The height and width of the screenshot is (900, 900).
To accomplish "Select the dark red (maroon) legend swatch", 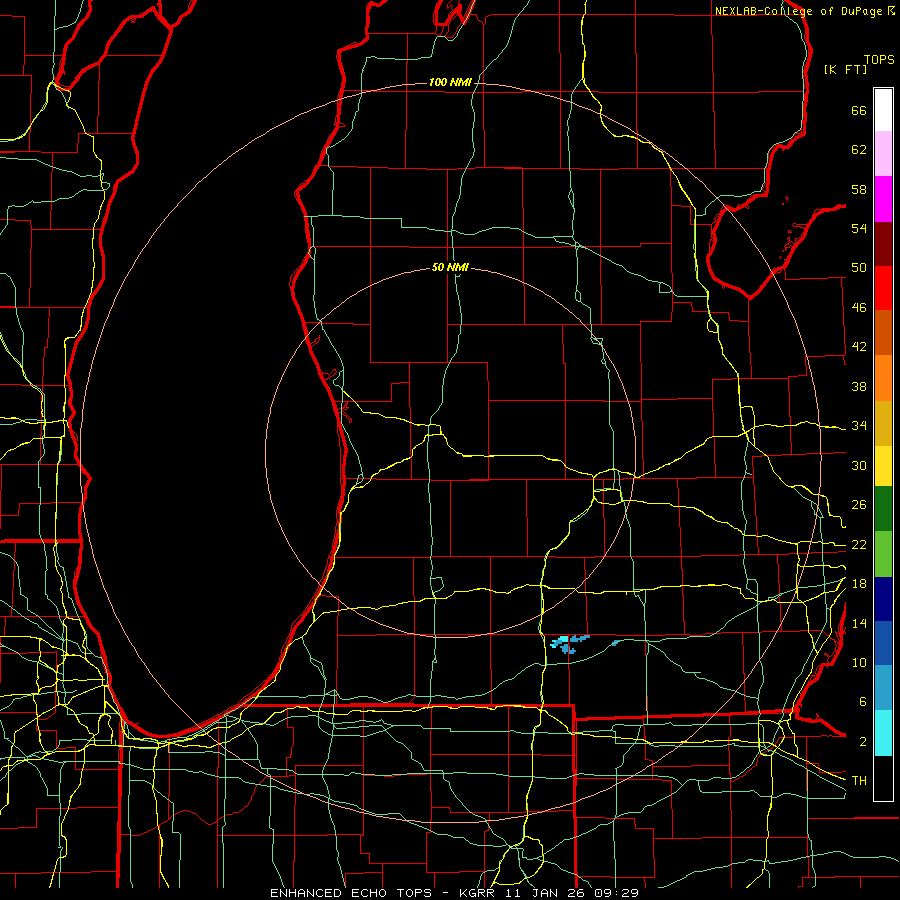I will 883,243.
